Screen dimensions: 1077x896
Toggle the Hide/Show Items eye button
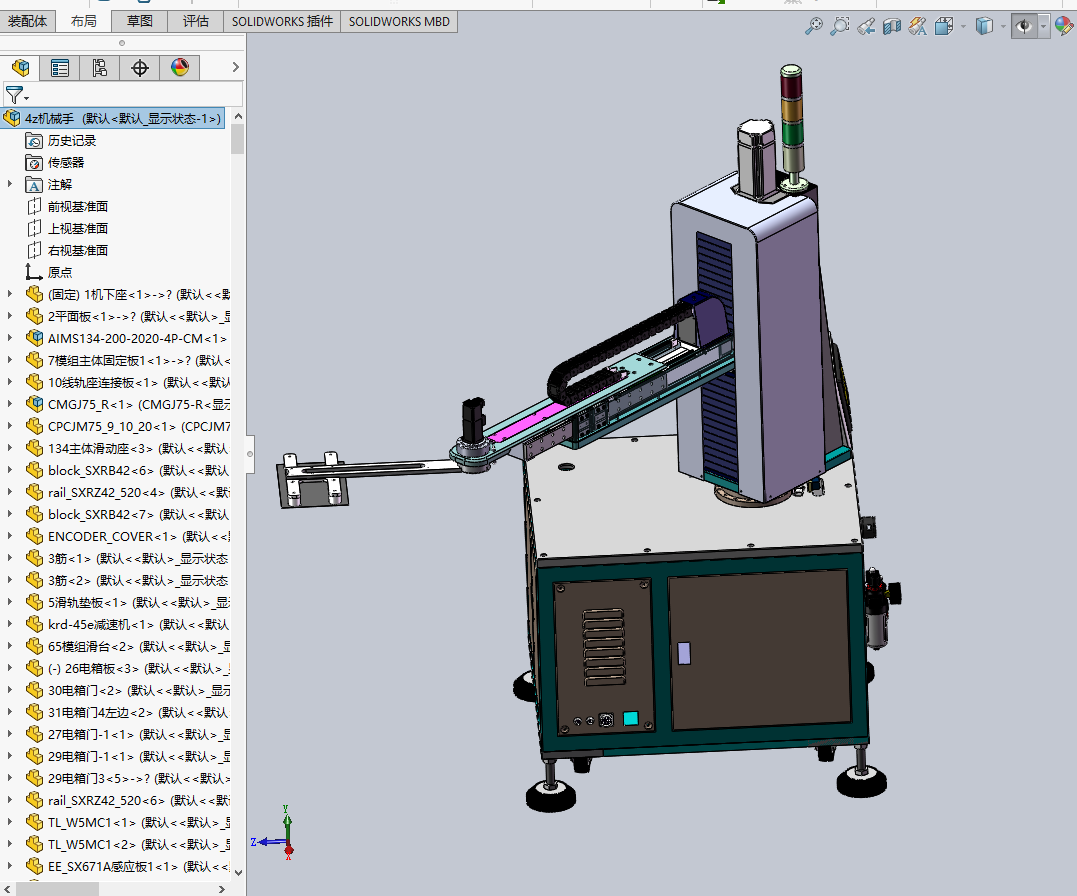[x=1024, y=27]
